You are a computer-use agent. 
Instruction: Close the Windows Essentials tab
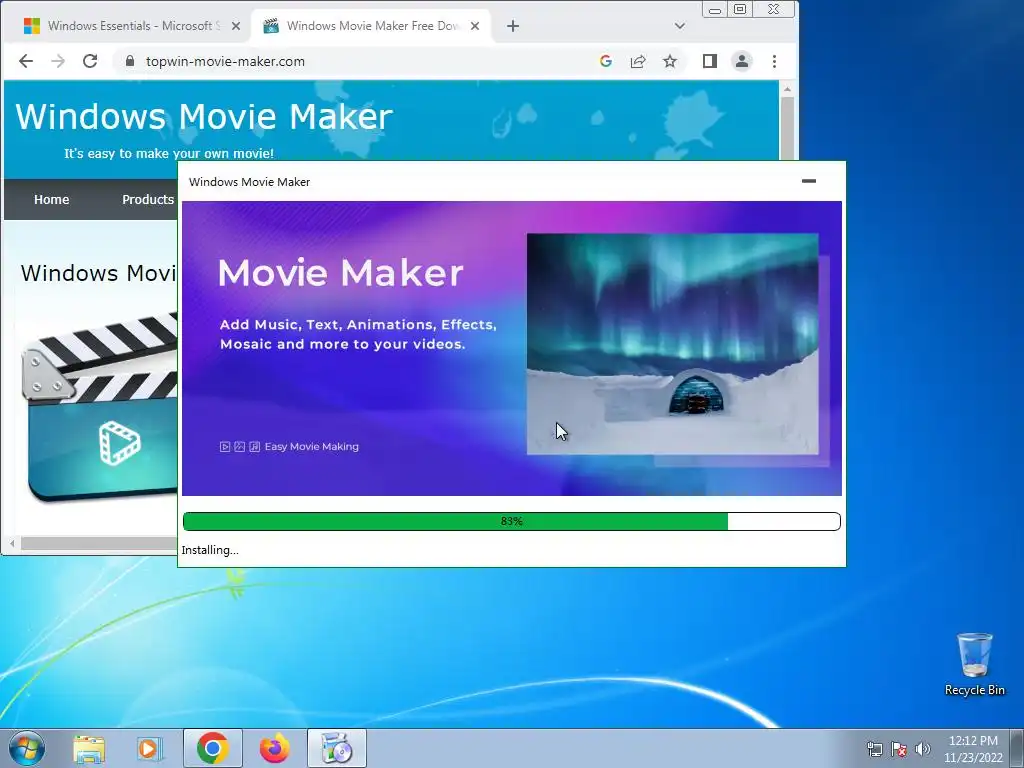point(236,26)
